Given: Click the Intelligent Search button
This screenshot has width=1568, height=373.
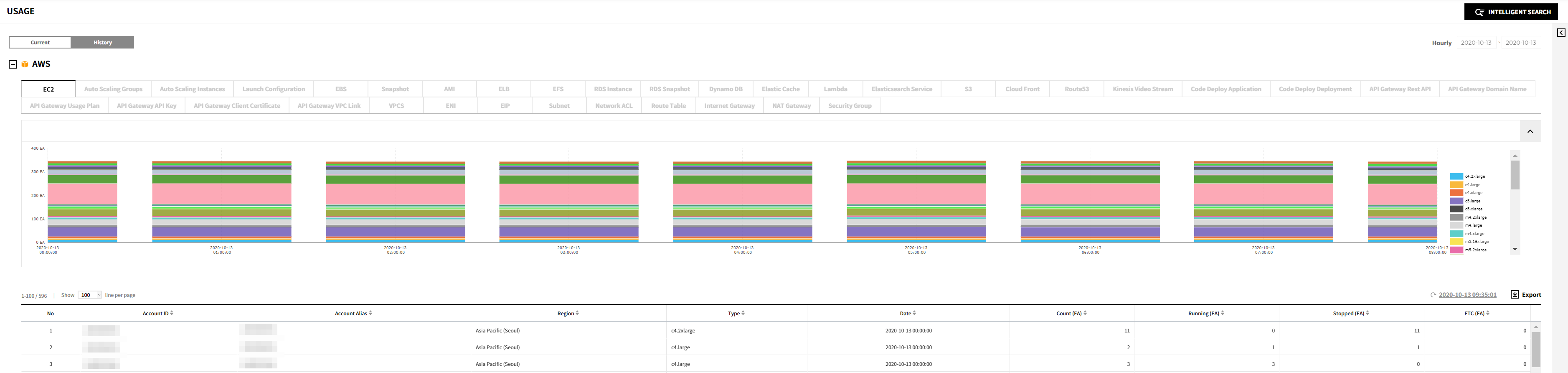Looking at the screenshot, I should (x=1511, y=12).
